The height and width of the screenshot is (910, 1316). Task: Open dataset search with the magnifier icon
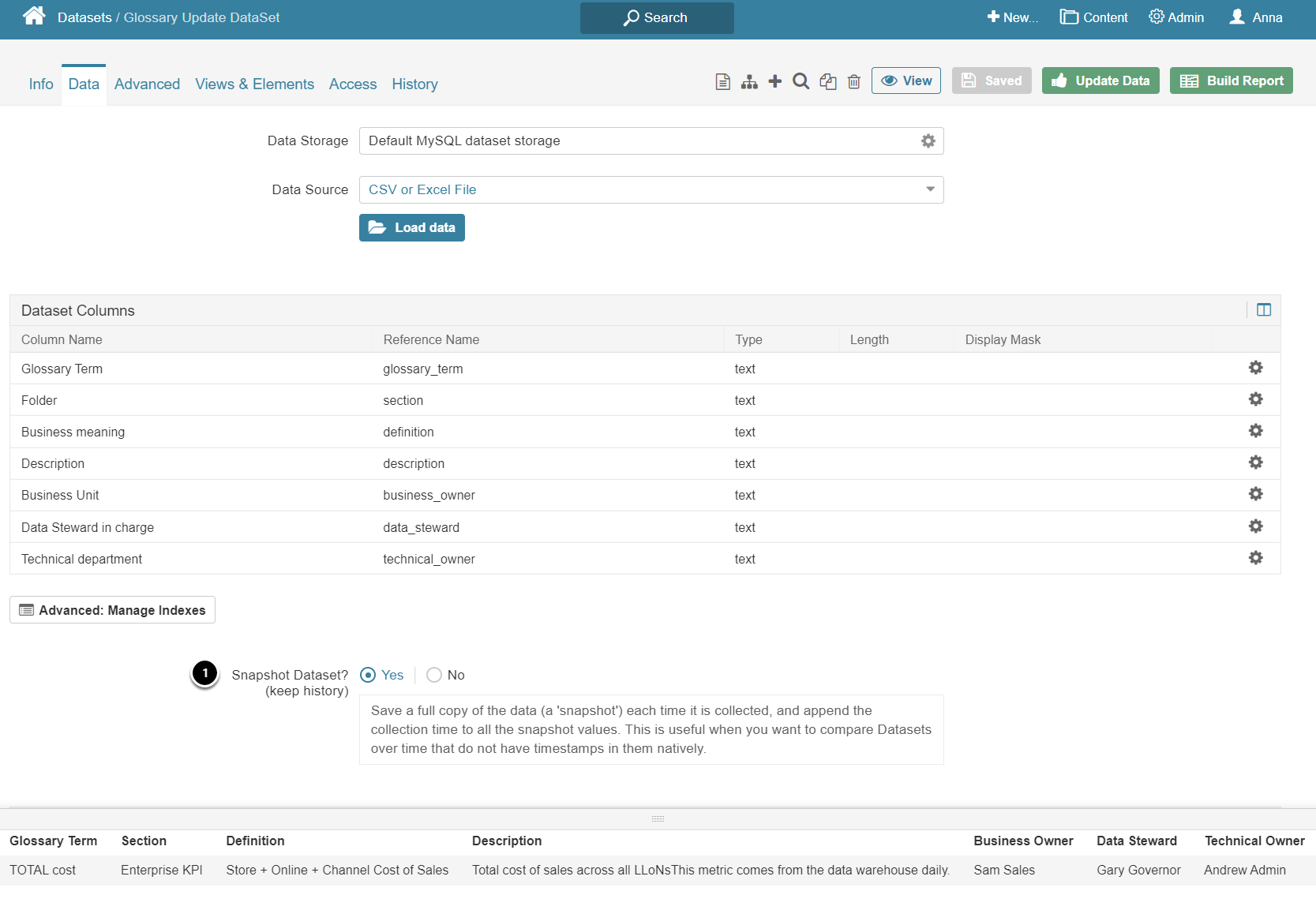(x=800, y=81)
